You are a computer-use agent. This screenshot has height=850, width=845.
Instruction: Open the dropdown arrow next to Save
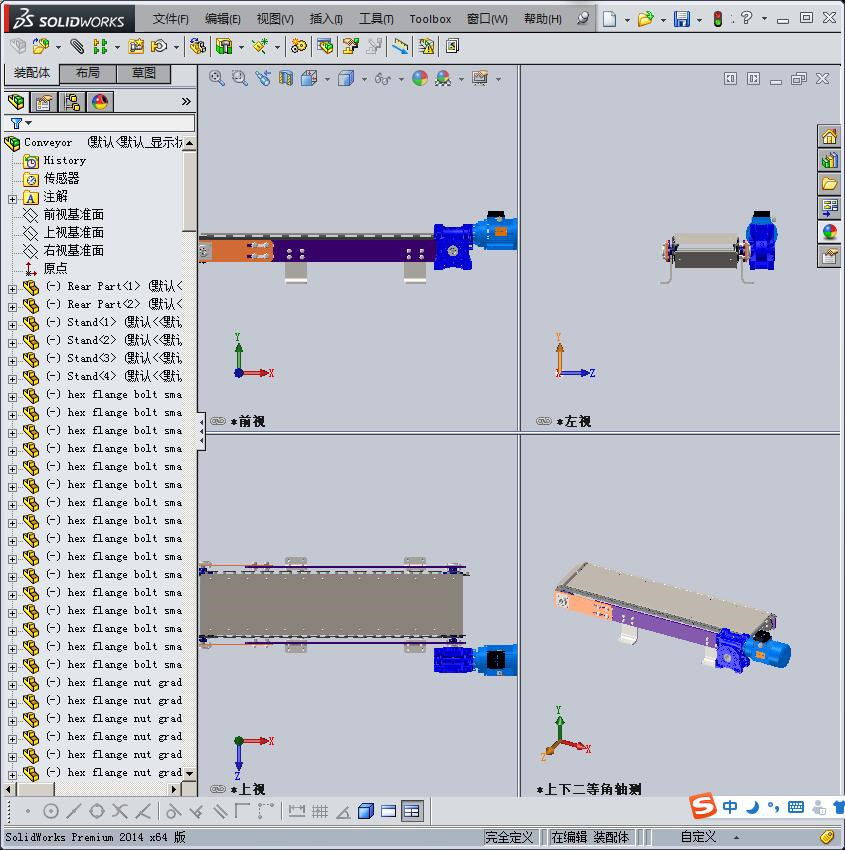point(699,21)
